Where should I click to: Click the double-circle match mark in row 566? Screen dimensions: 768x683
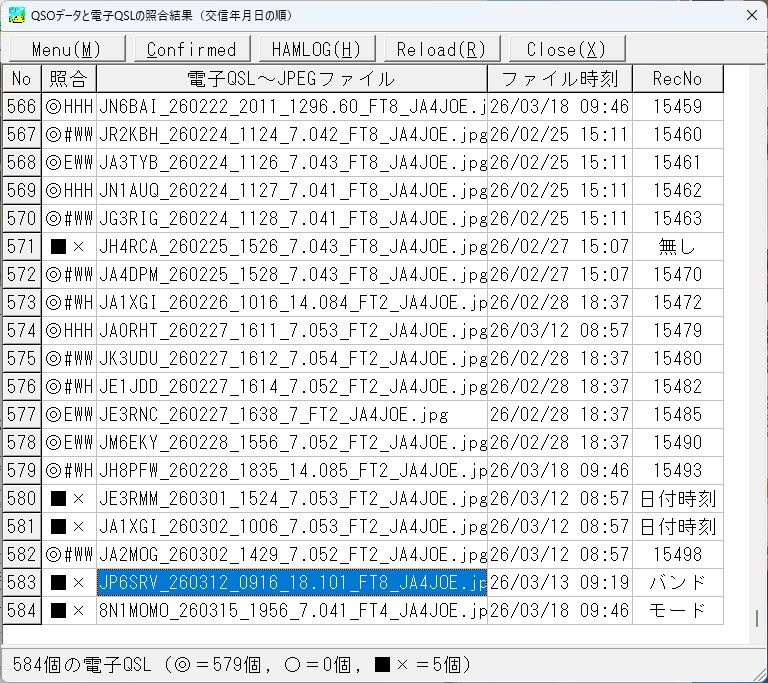point(53,106)
